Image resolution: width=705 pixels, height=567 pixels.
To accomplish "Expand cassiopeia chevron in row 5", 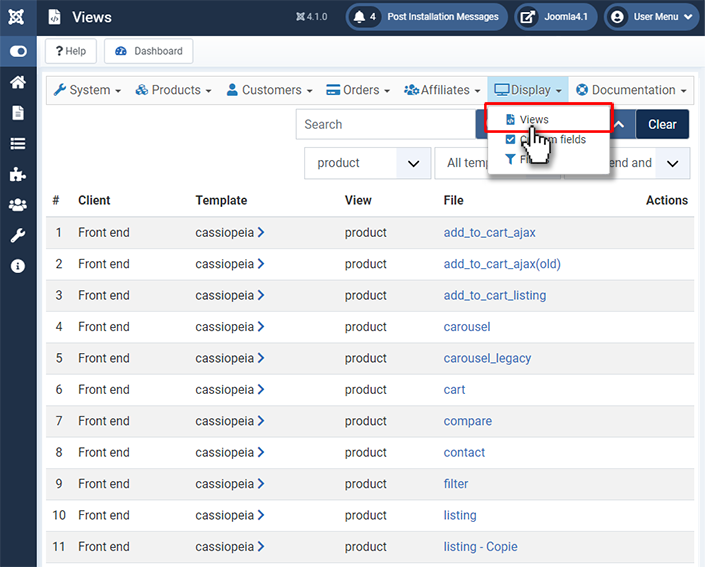I will [261, 358].
